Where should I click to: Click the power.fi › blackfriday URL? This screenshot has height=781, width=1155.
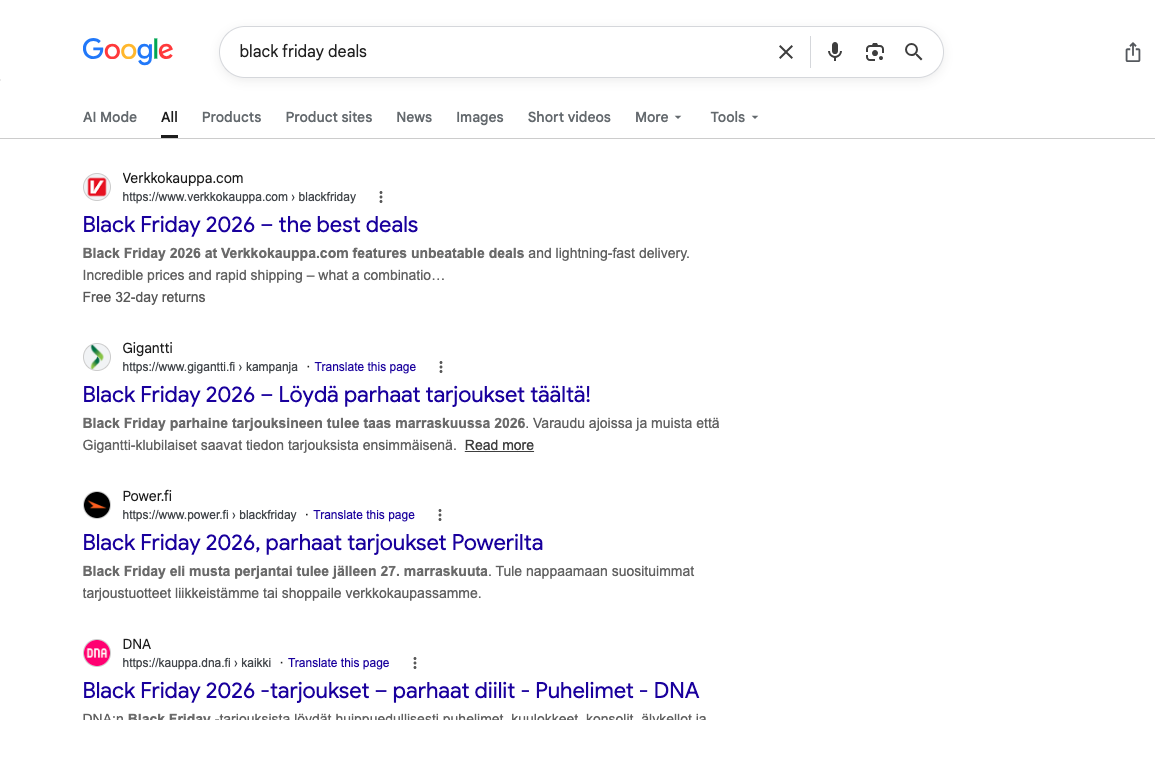tap(209, 515)
